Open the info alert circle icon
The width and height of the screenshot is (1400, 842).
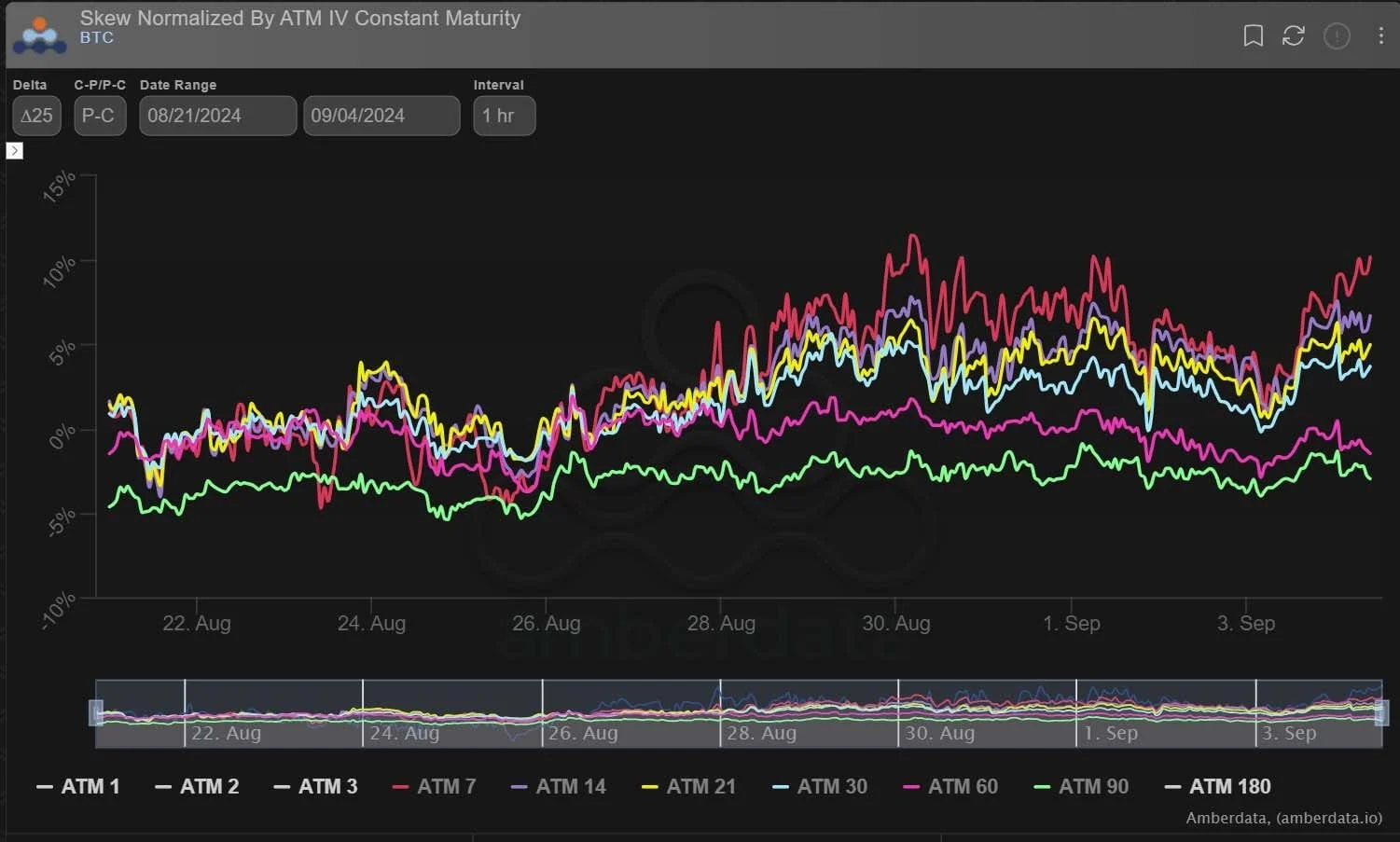[1337, 35]
